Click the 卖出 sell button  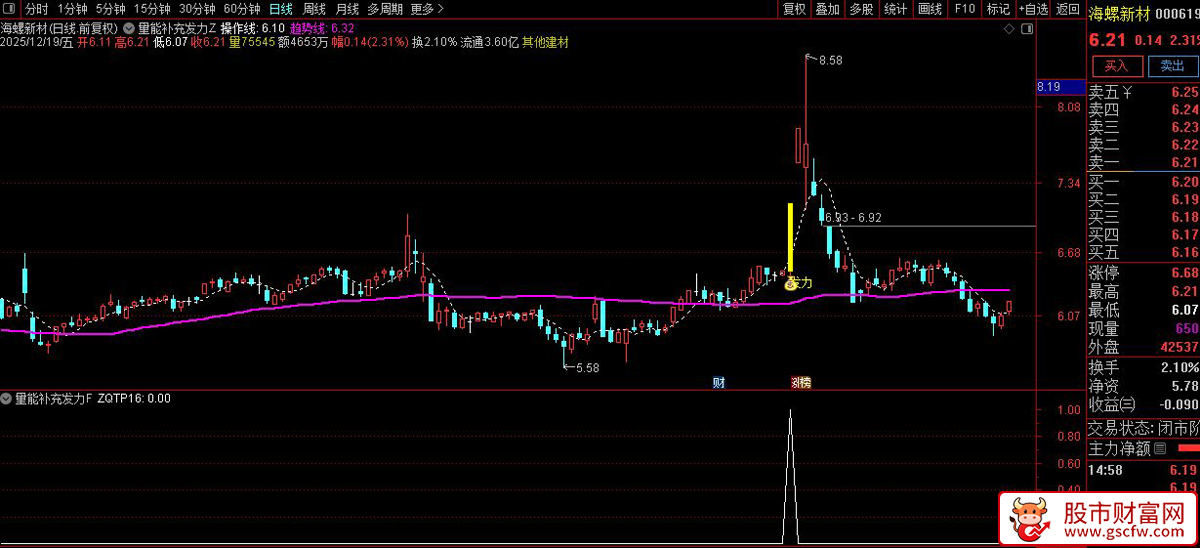(1172, 66)
